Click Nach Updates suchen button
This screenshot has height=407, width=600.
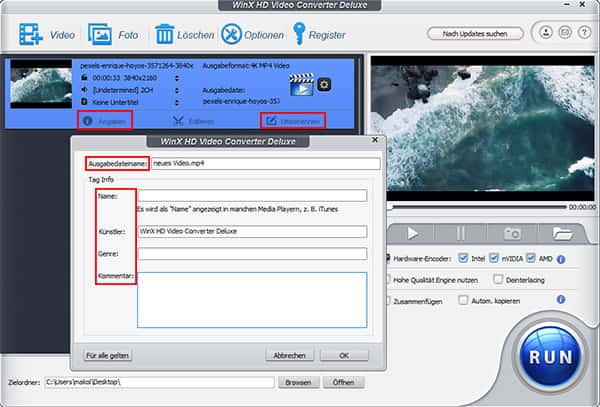[x=475, y=34]
